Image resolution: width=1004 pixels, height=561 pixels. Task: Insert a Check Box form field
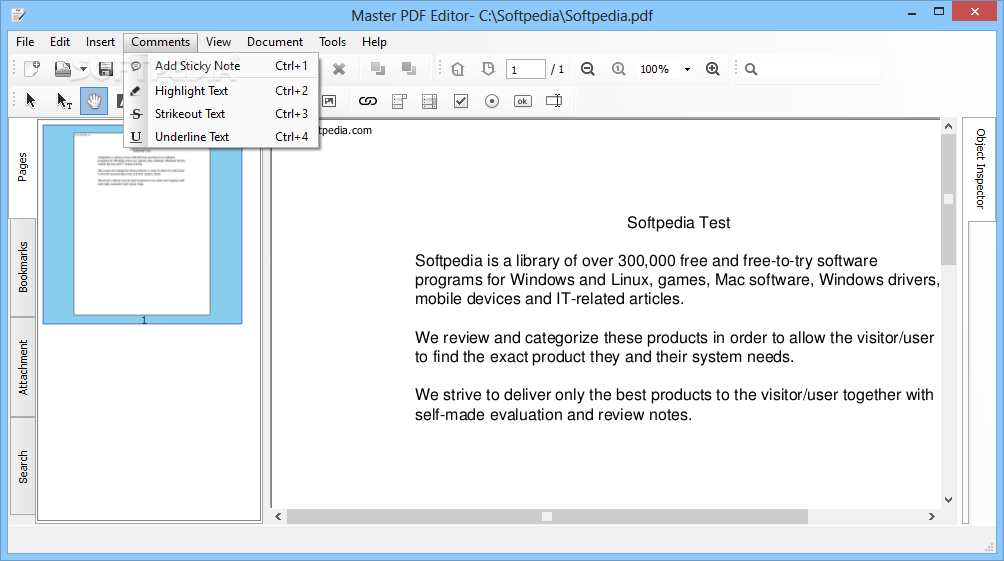click(461, 101)
